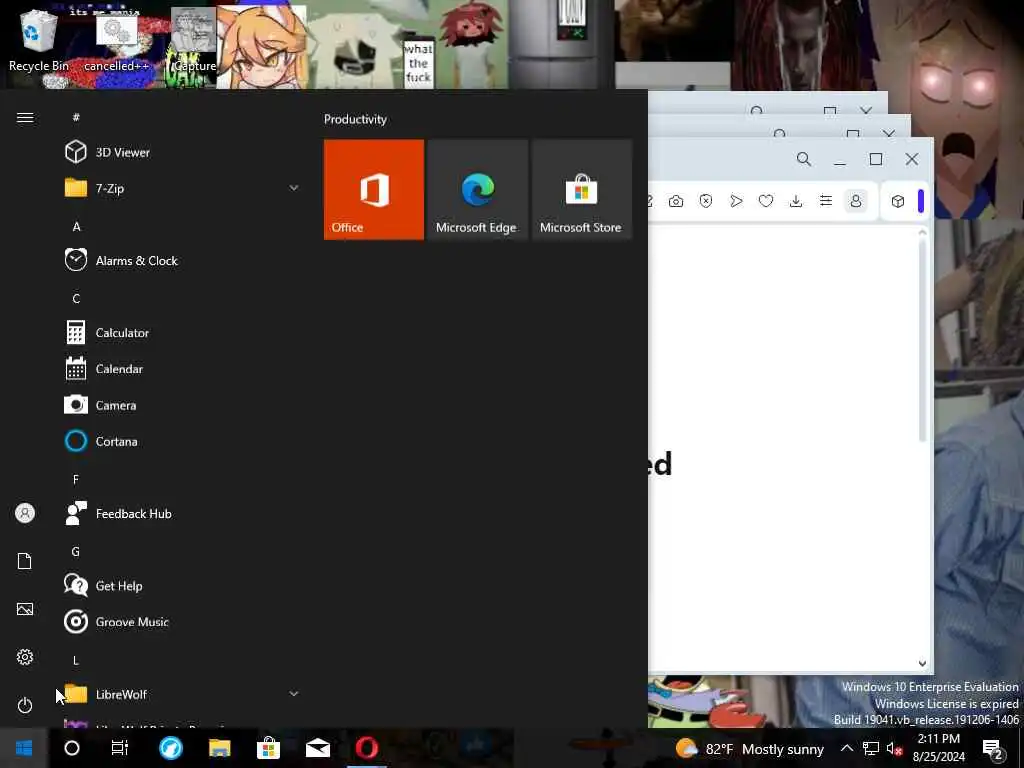Click the 'C' letter group header
This screenshot has height=768, width=1024.
[76, 298]
